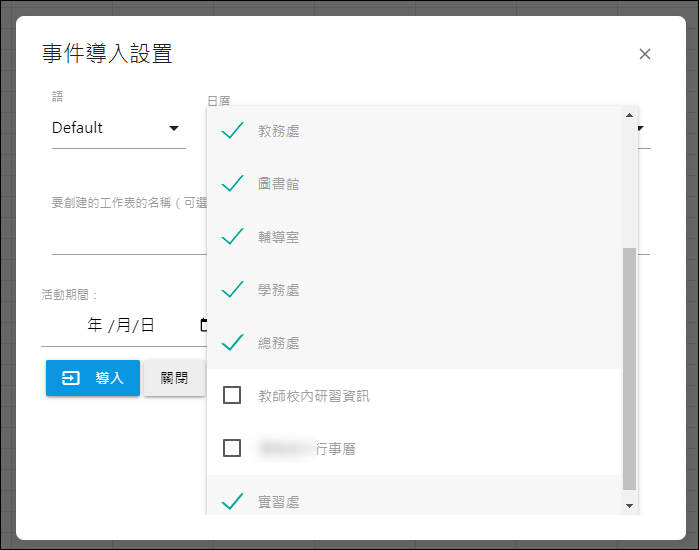
Task: Open the Default language dropdown
Action: coord(119,128)
